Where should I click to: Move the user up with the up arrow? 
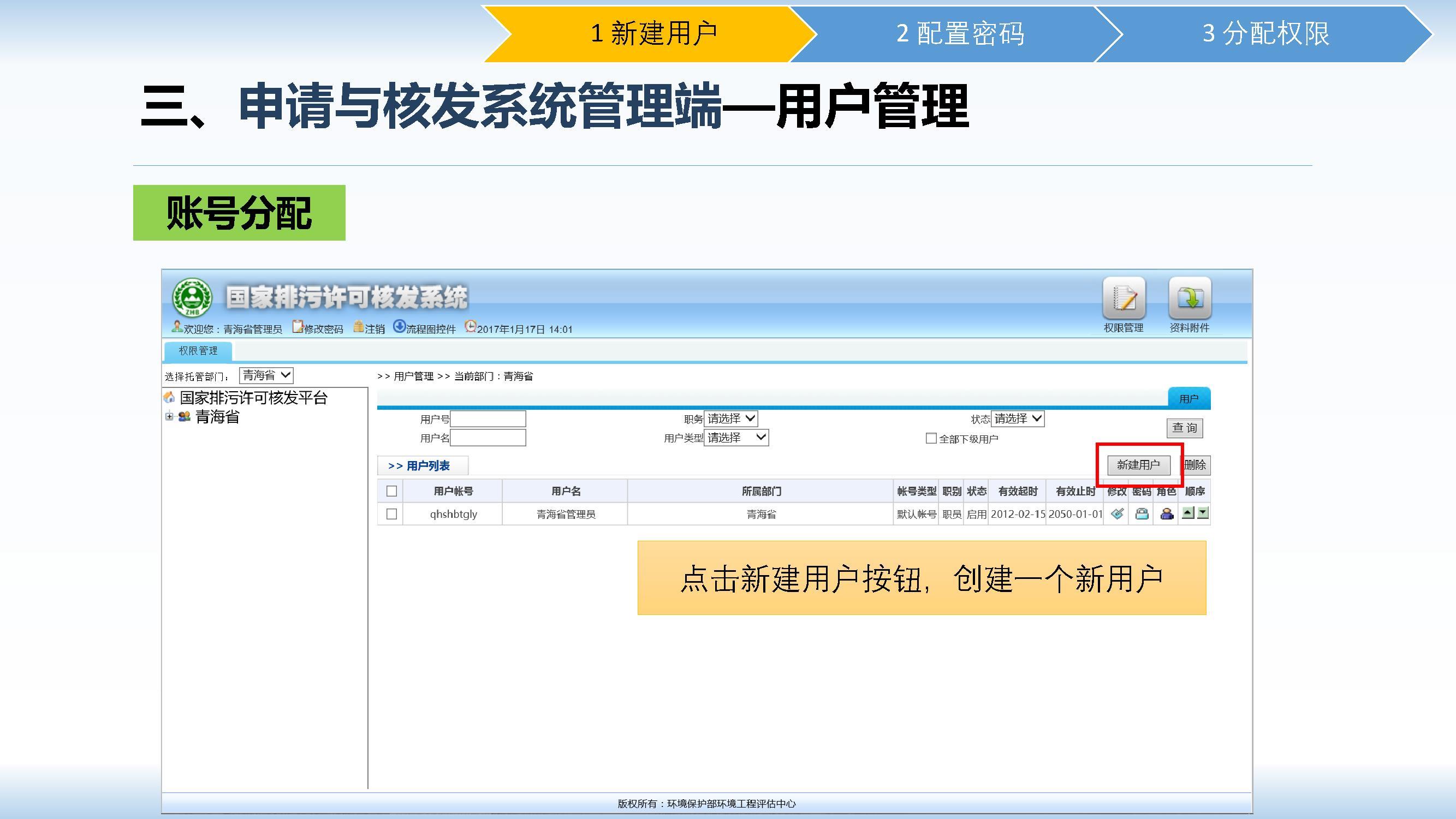[1188, 513]
